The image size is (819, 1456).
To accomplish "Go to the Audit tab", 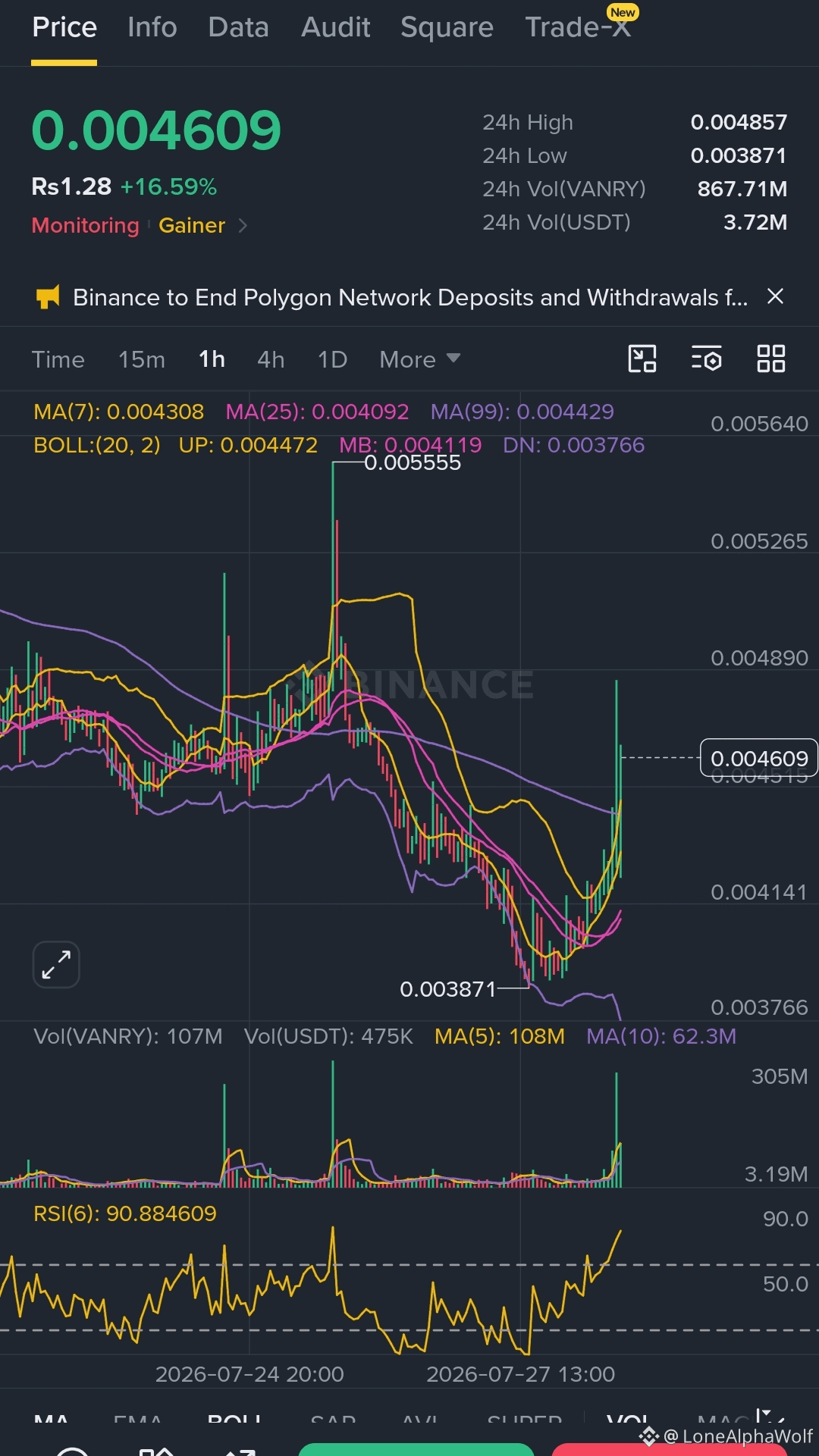I will click(336, 28).
